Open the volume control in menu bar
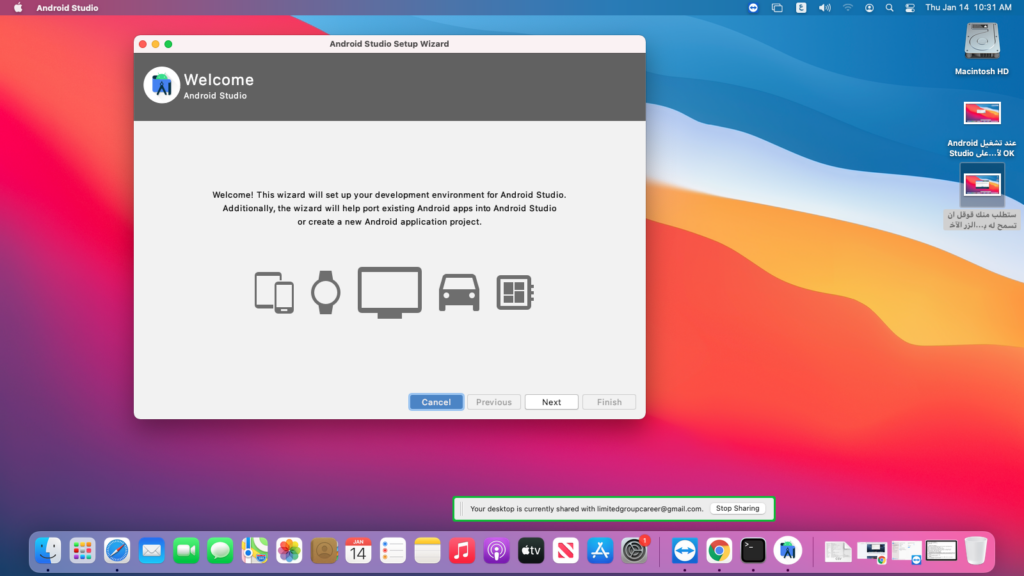1024x576 pixels. (x=825, y=8)
